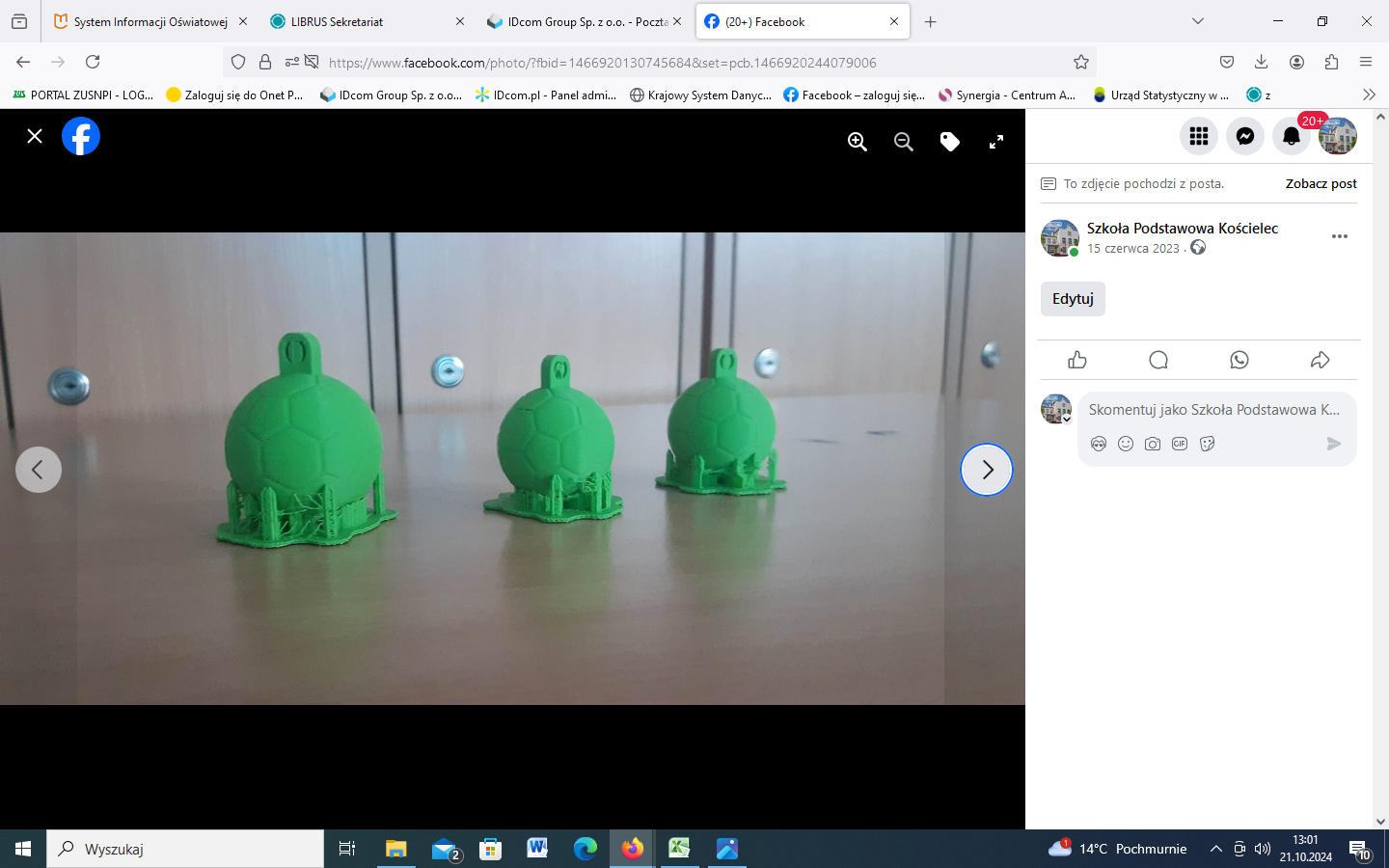Image resolution: width=1389 pixels, height=868 pixels.
Task: Share the photo via WhatsApp icon
Action: (1239, 360)
